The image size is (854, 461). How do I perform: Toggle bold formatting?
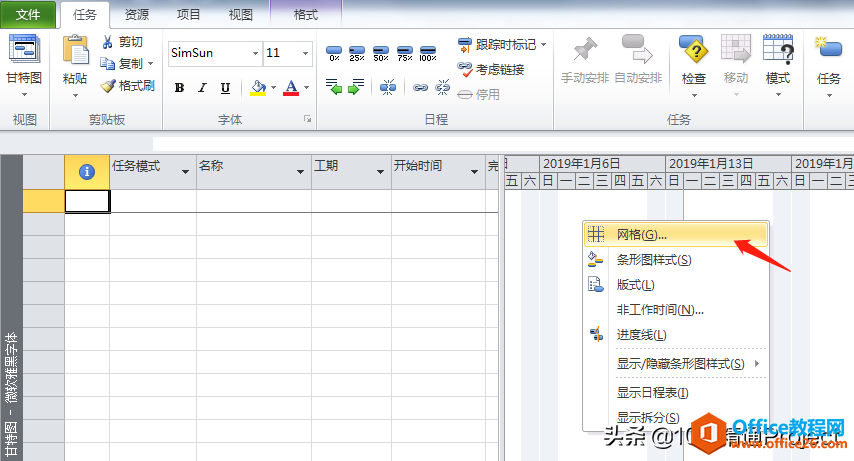pyautogui.click(x=179, y=88)
